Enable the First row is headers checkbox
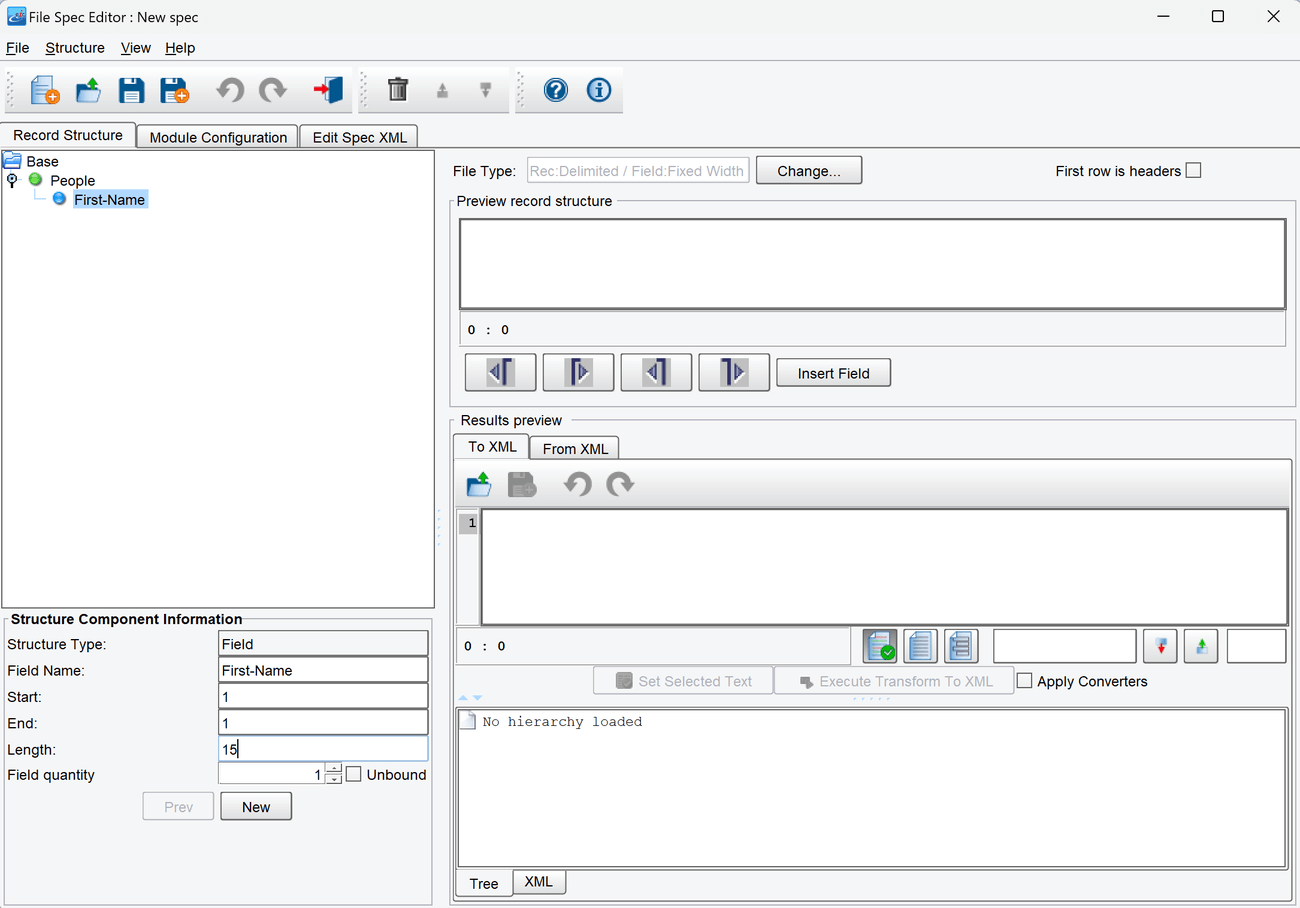Image resolution: width=1300 pixels, height=908 pixels. 1193,171
